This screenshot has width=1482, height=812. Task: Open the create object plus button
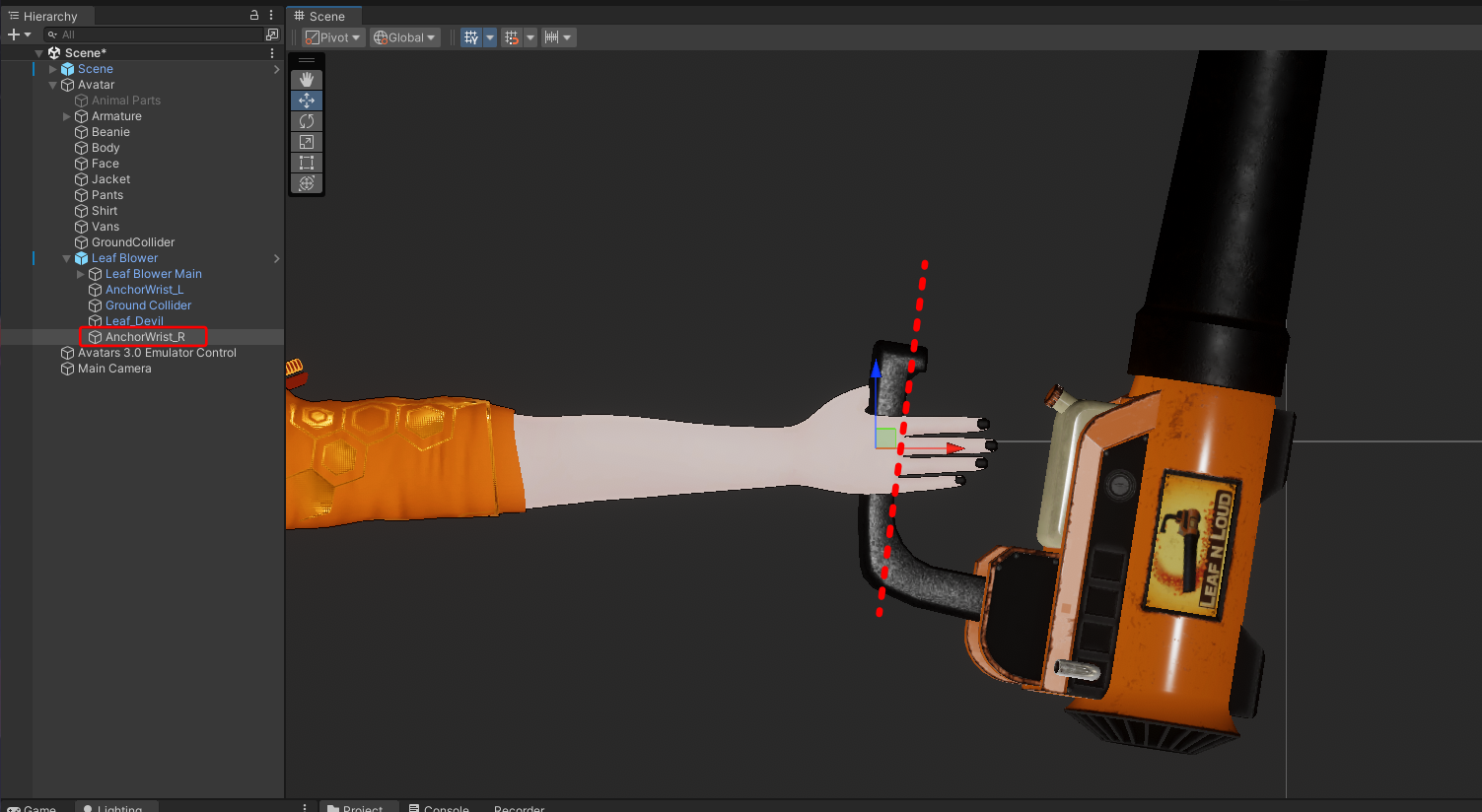tap(14, 34)
